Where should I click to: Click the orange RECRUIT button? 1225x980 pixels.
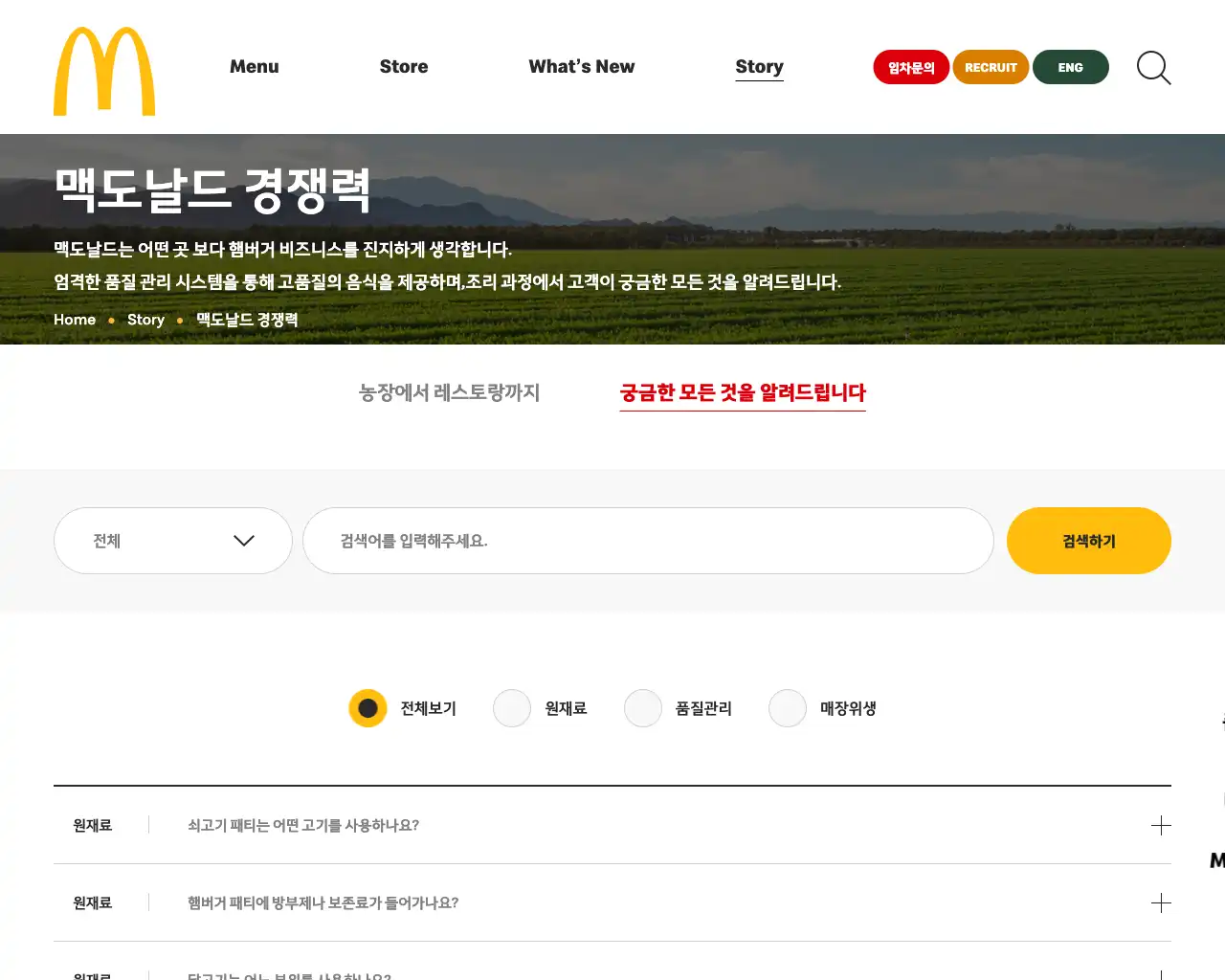[991, 67]
